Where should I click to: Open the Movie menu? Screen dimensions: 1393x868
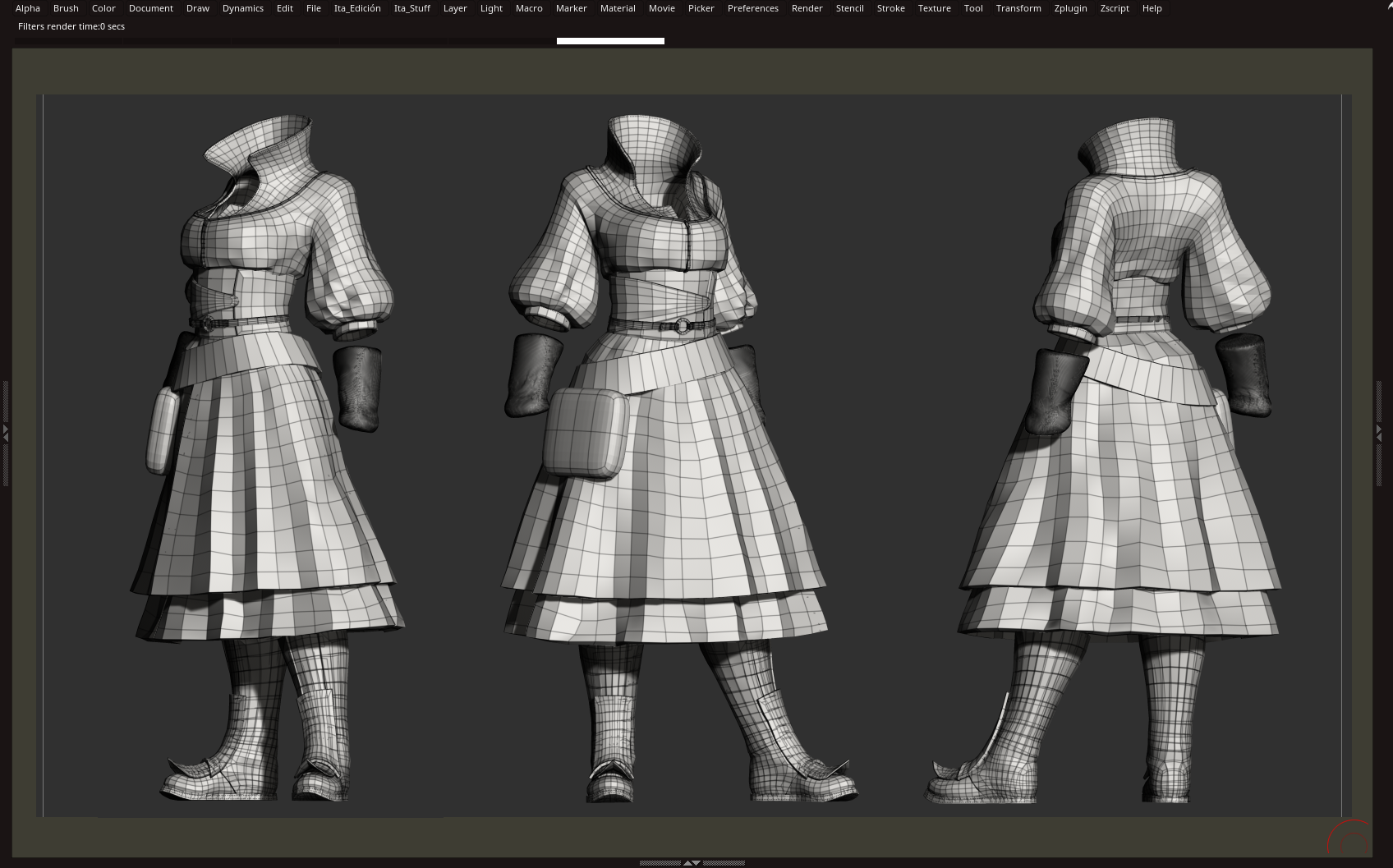click(x=662, y=8)
